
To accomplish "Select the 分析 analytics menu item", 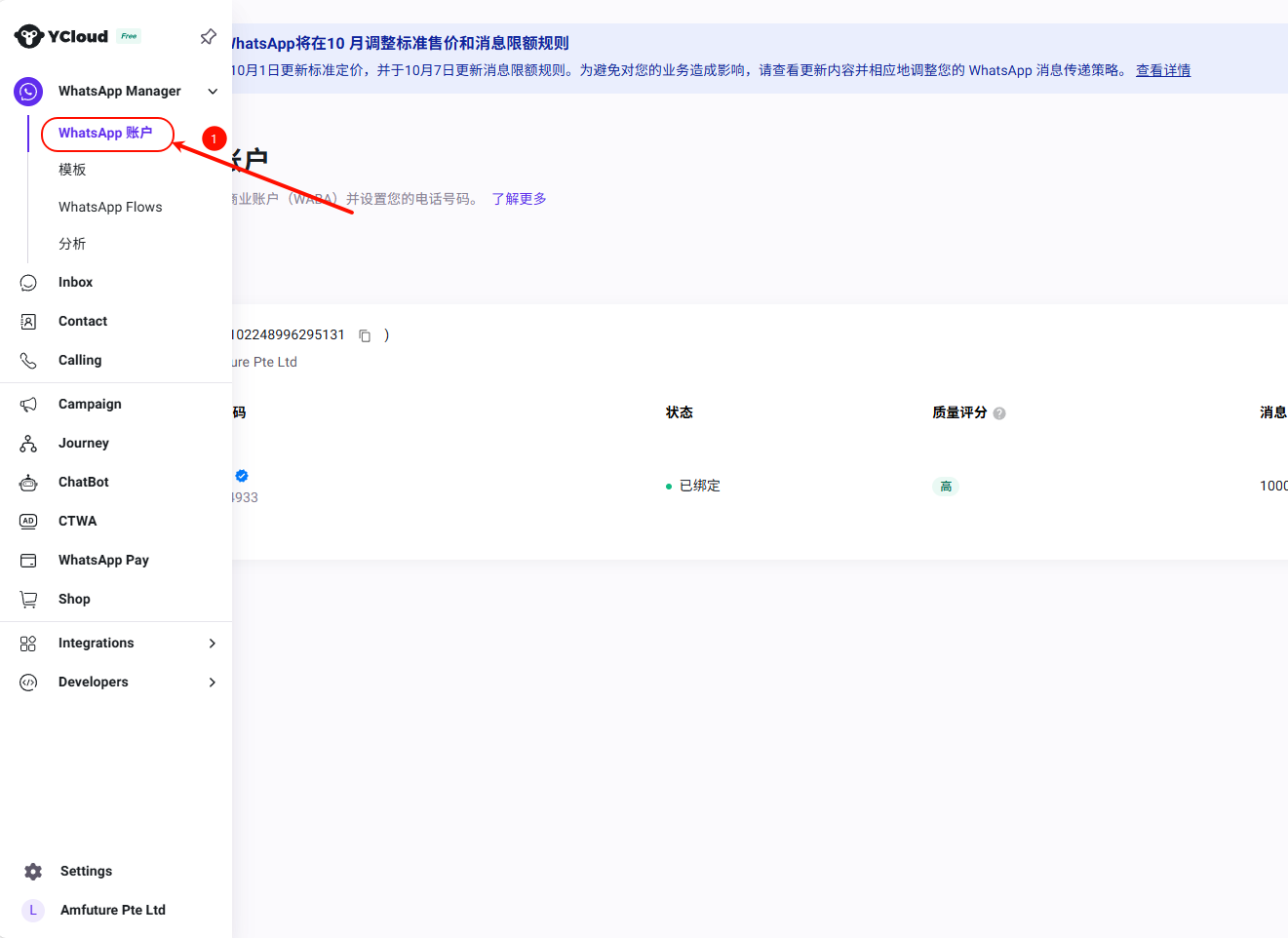I will coord(72,244).
